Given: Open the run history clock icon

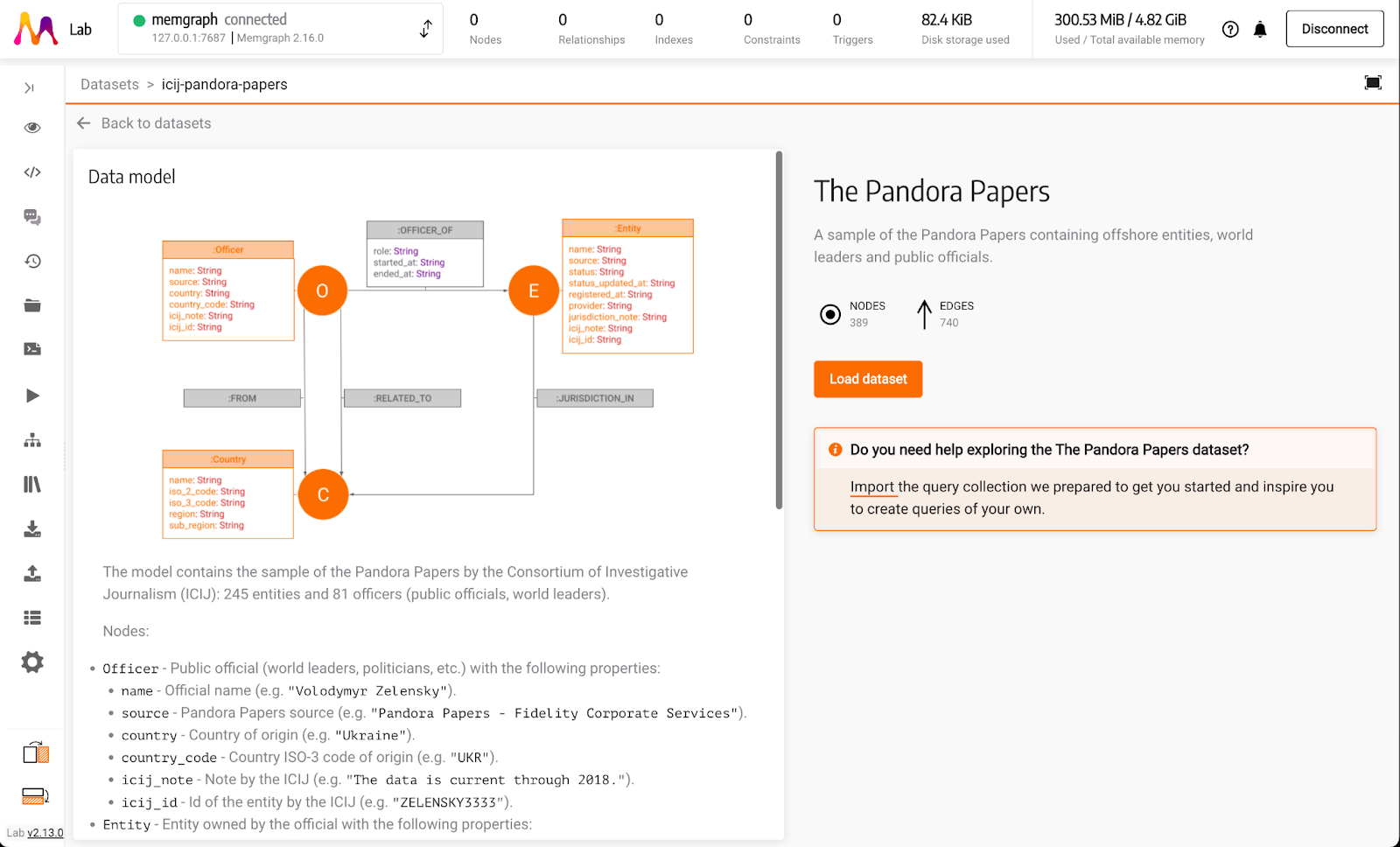Looking at the screenshot, I should [32, 261].
